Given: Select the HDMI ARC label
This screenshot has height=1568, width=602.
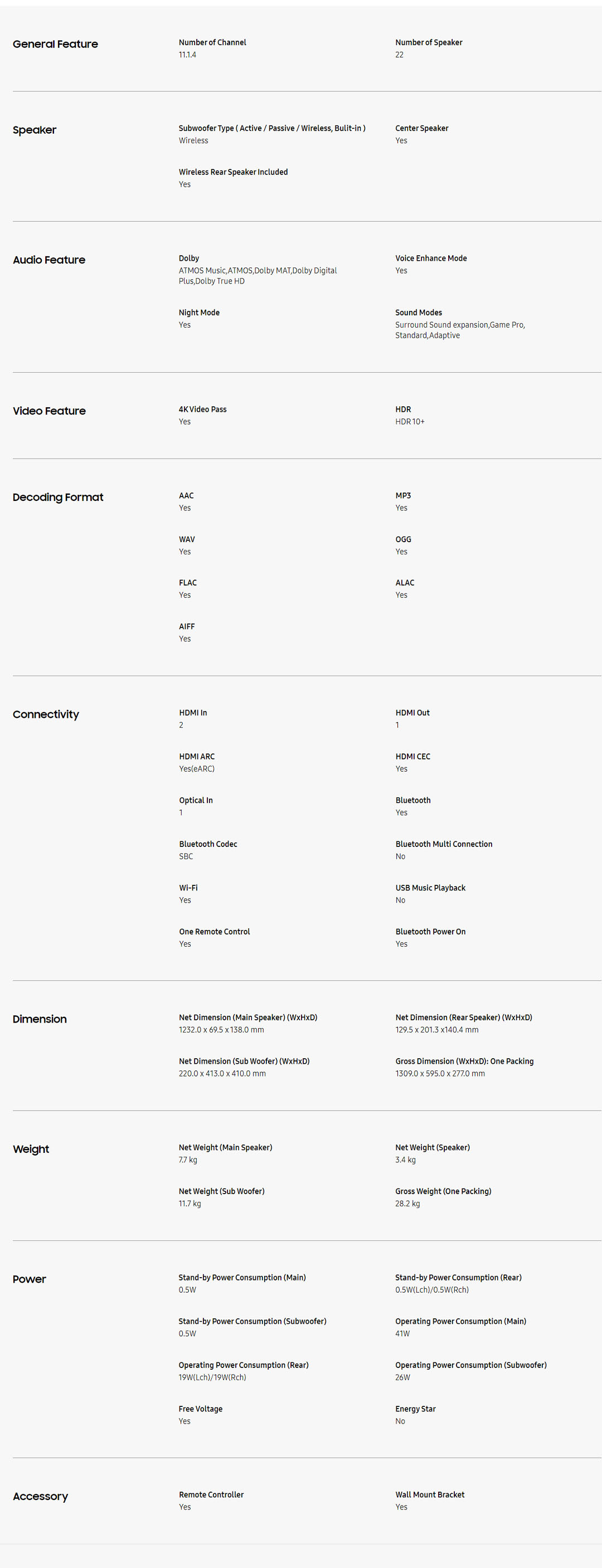Looking at the screenshot, I should (x=197, y=757).
